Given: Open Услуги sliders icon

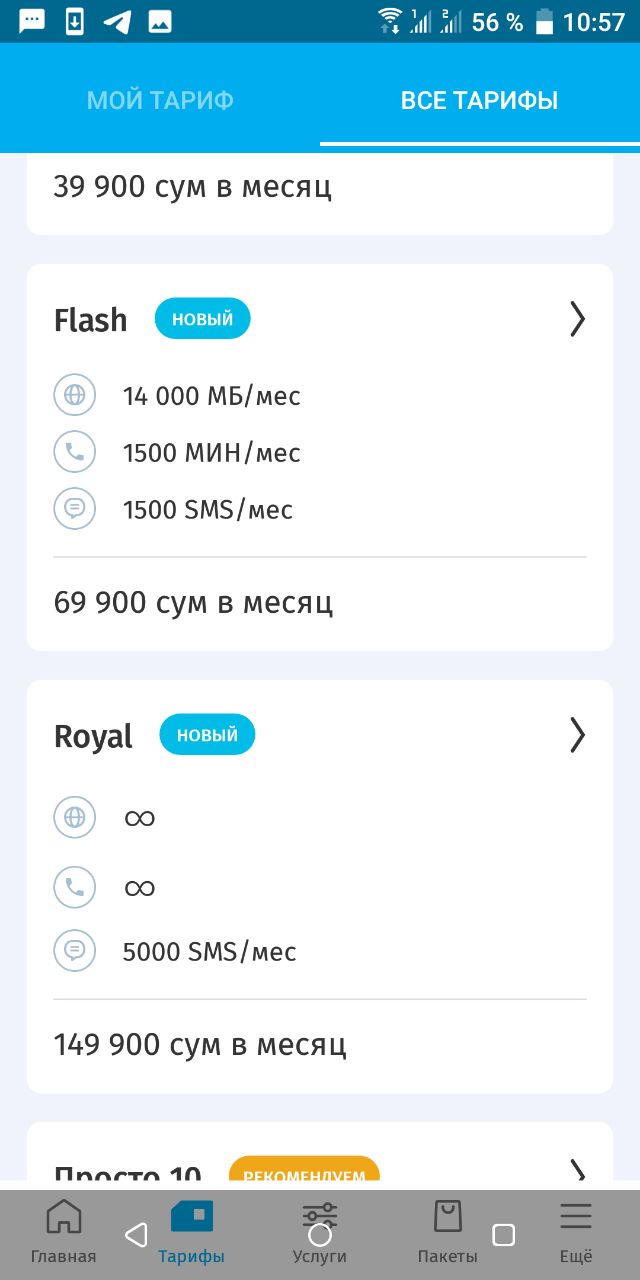Looking at the screenshot, I should coord(320,1217).
